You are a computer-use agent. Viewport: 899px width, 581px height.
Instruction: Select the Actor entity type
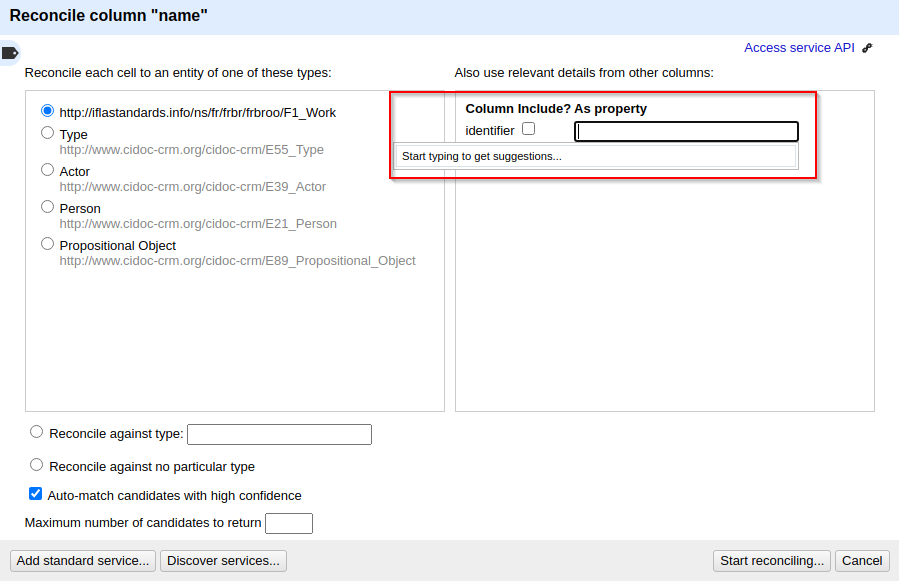pos(47,169)
